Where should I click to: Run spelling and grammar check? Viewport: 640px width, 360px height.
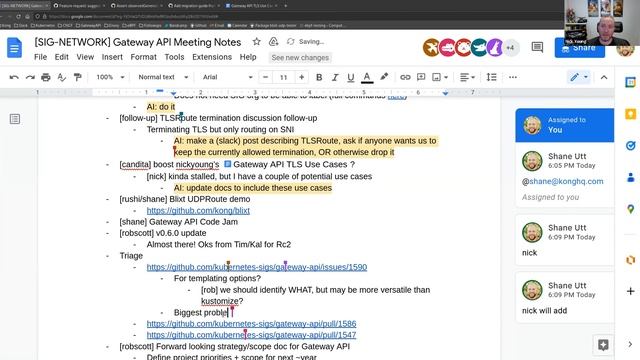pyautogui.click(x=62, y=77)
